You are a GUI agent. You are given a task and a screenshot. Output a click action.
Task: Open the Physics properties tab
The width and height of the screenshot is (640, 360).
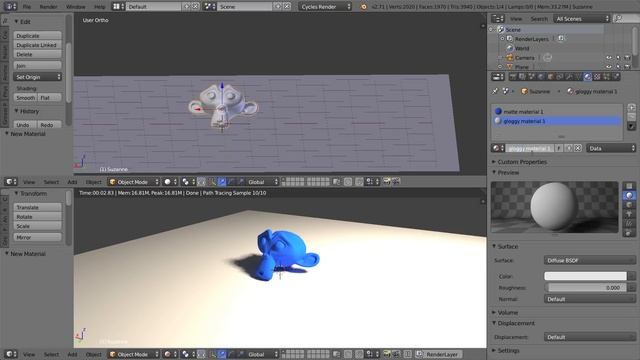point(616,77)
